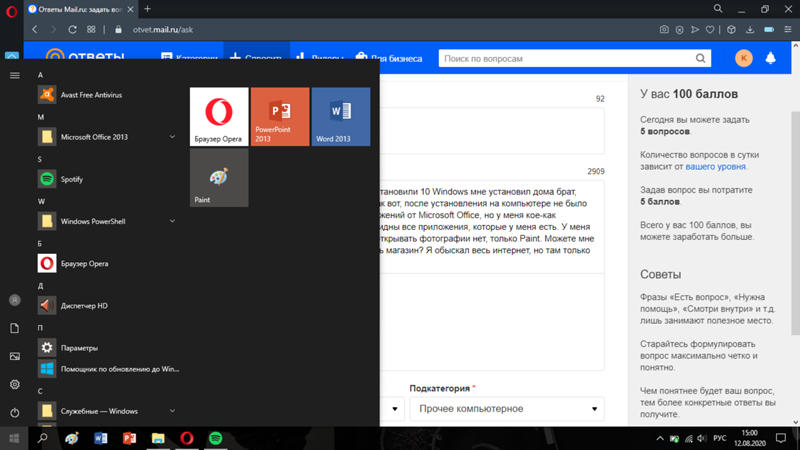Submit search with magnifier icon
Image resolution: width=800 pixels, height=450 pixels.
pyautogui.click(x=701, y=59)
